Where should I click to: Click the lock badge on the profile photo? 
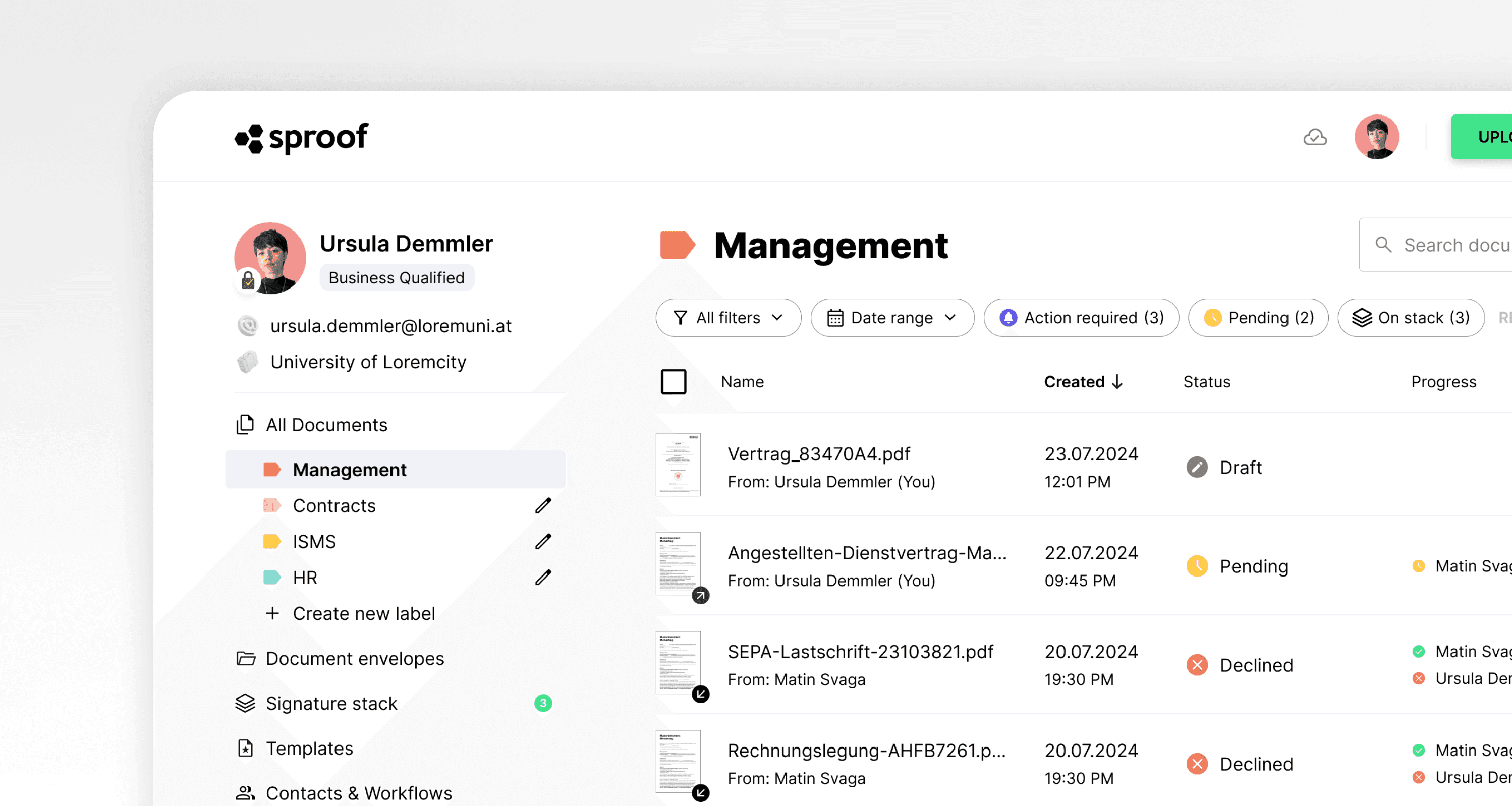(248, 280)
